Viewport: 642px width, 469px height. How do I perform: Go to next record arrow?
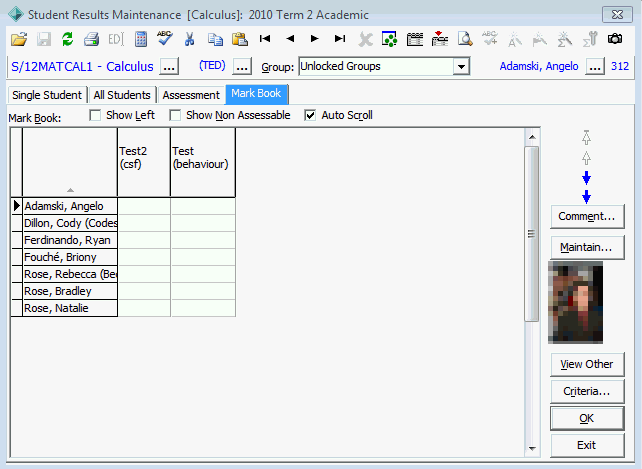[314, 39]
